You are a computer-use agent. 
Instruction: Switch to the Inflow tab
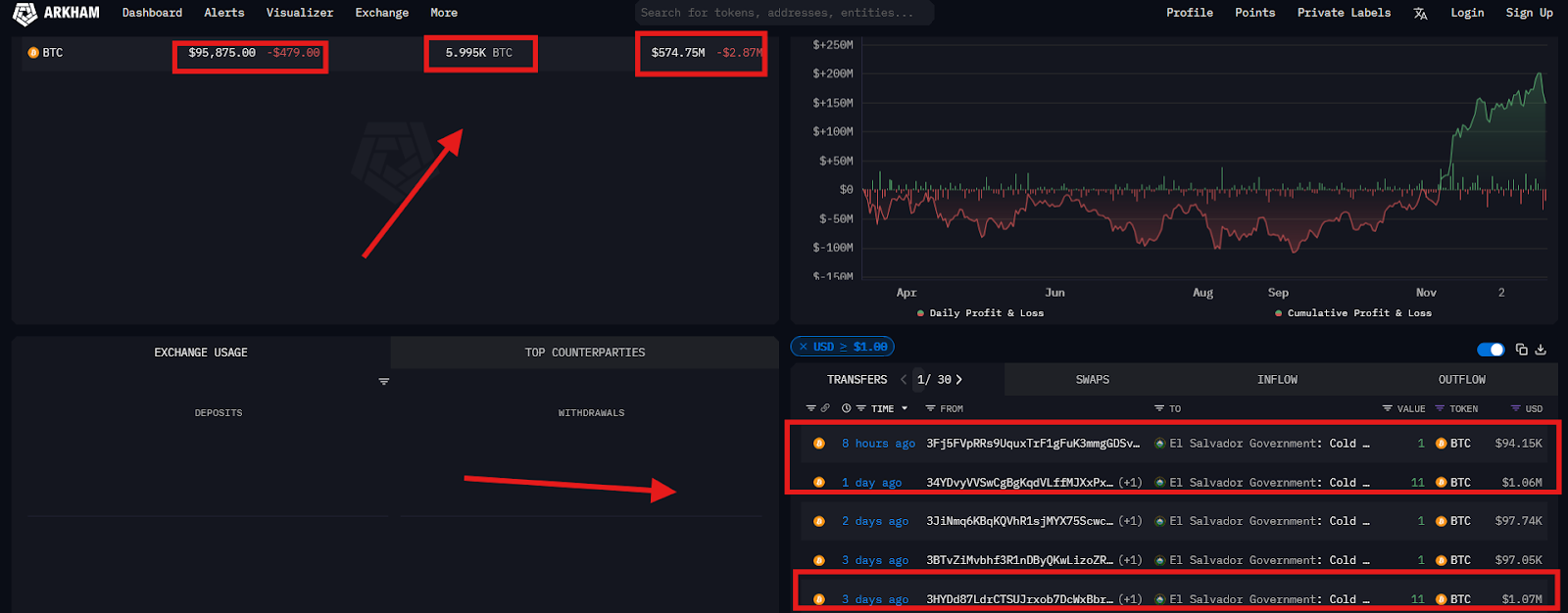(x=1277, y=380)
